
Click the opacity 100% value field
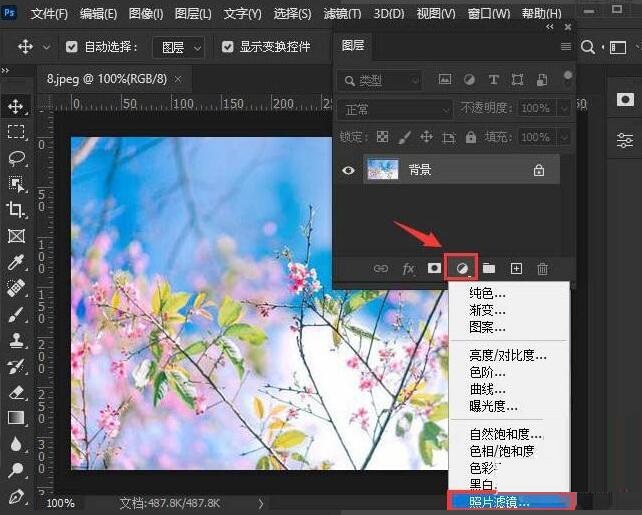coord(536,108)
